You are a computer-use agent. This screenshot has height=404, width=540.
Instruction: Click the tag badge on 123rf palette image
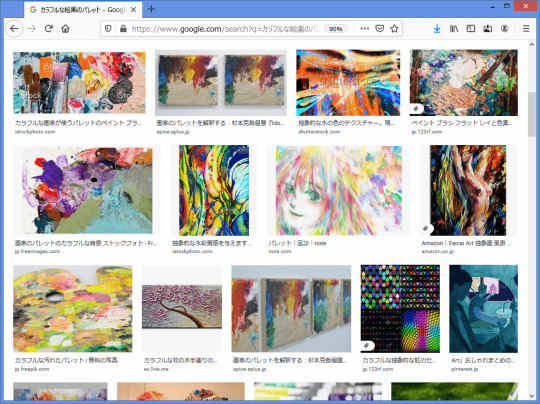tap(416, 109)
